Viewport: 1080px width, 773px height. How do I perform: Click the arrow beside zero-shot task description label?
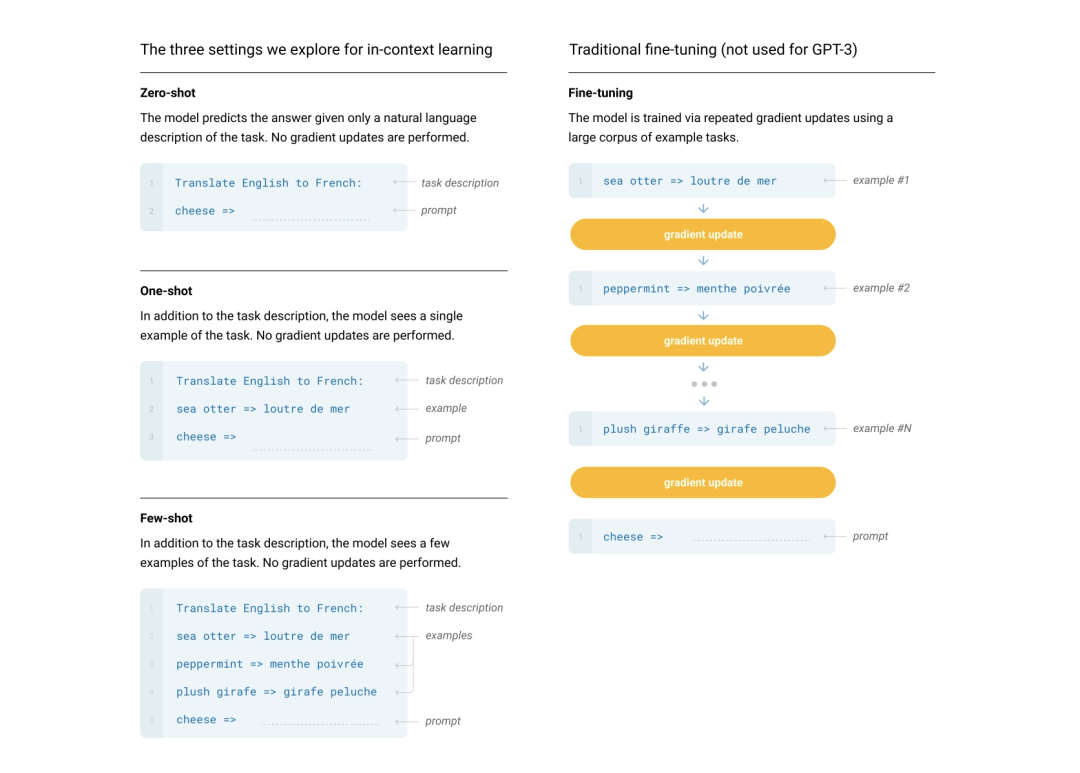point(404,183)
